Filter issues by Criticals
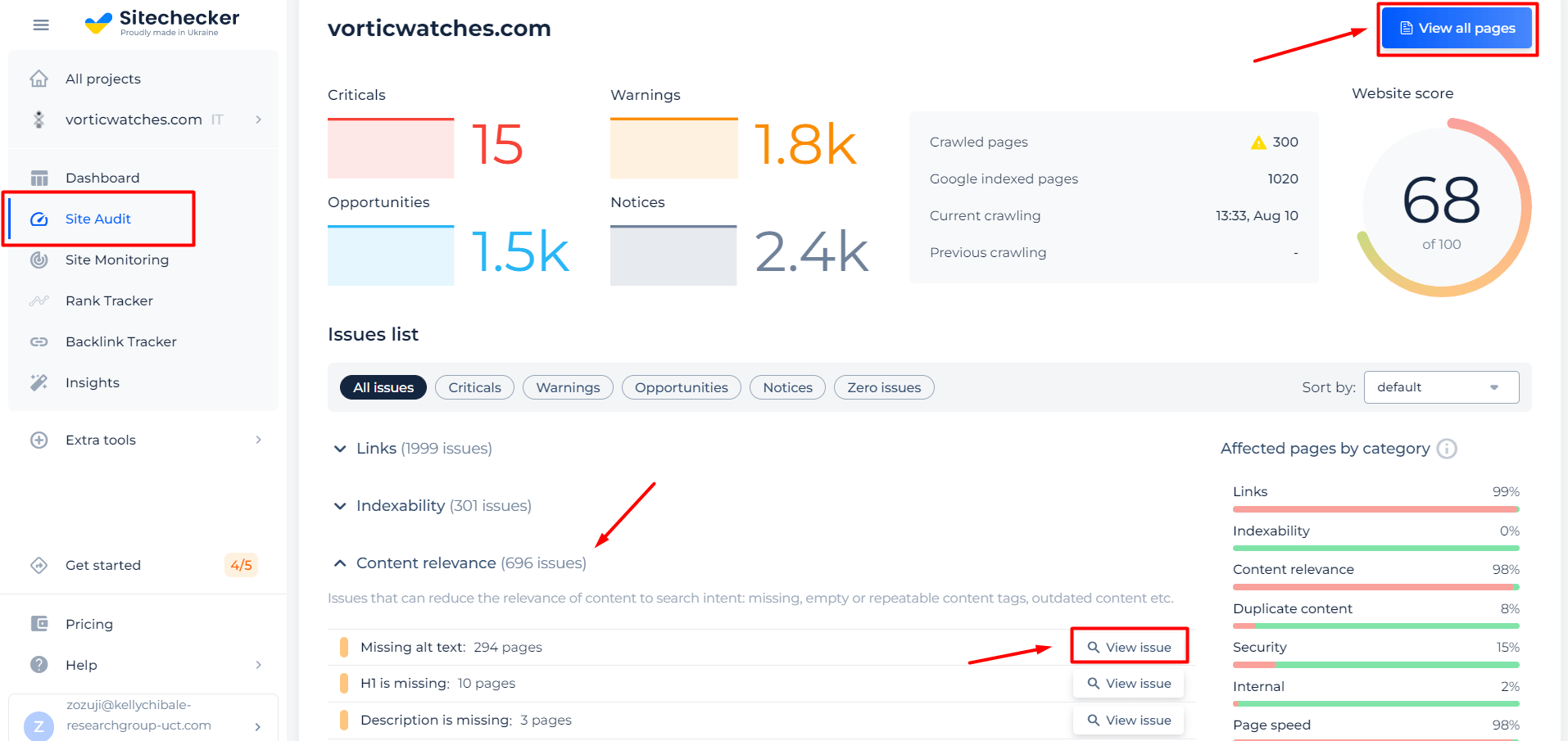 pos(474,387)
